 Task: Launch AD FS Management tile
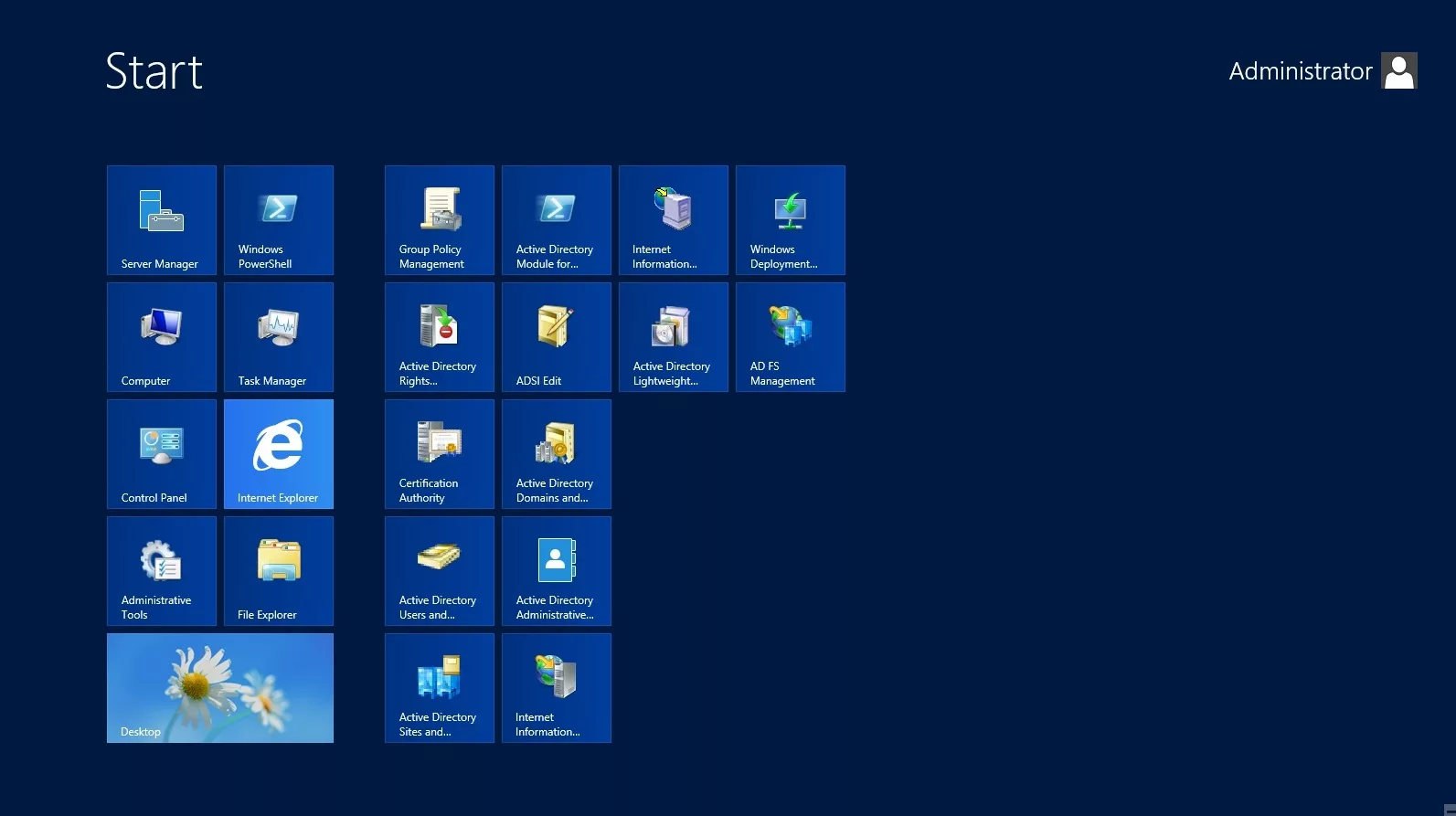(791, 337)
